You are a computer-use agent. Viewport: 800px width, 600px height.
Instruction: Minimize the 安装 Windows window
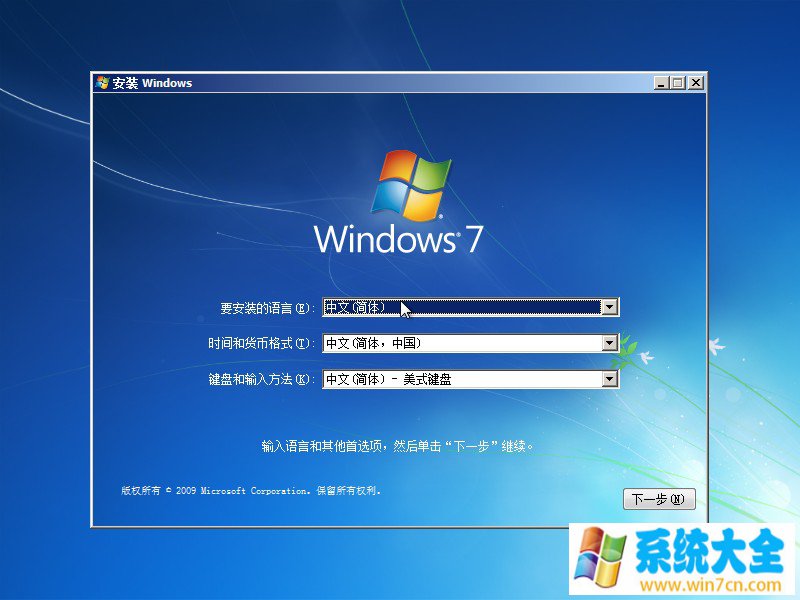(662, 83)
